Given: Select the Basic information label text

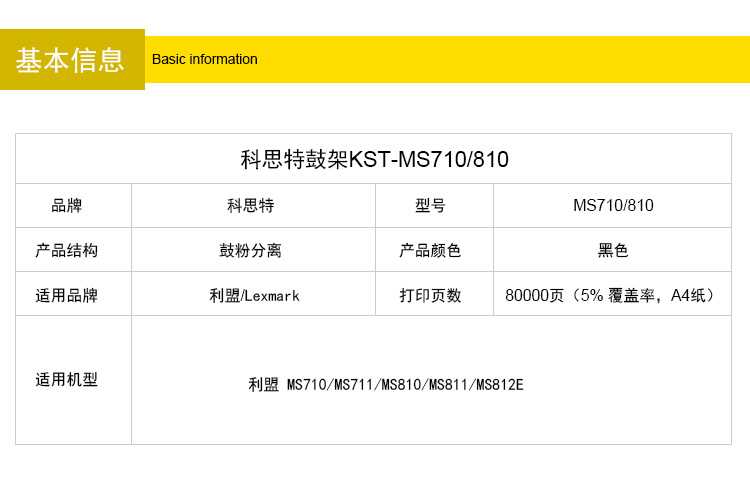Looking at the screenshot, I should 205,60.
